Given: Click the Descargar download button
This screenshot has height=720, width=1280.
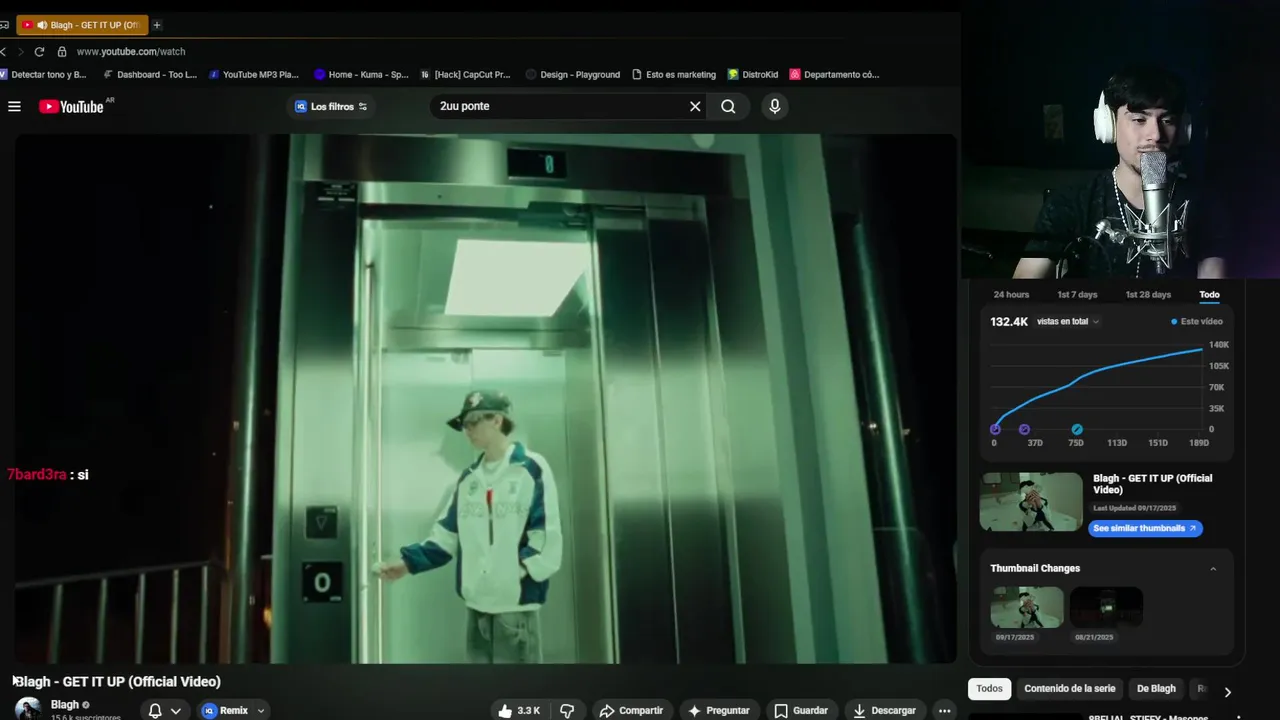Looking at the screenshot, I should (x=884, y=711).
